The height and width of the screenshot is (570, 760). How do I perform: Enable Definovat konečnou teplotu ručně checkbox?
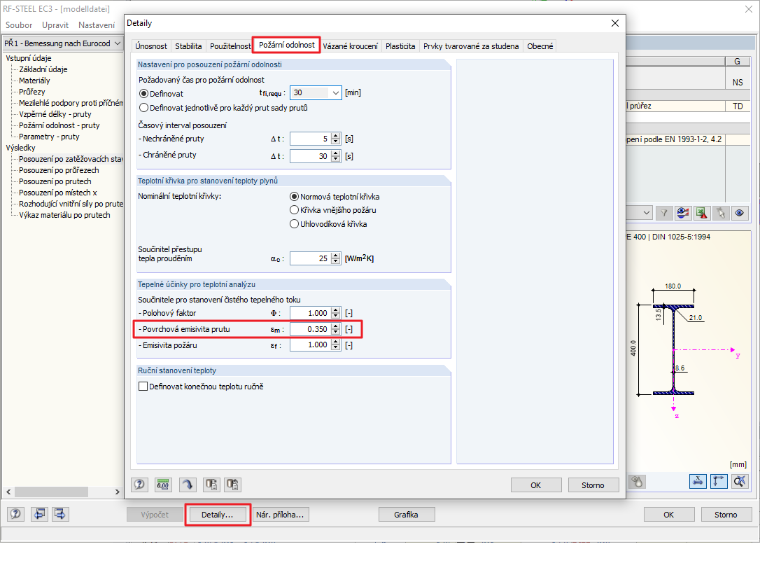143,386
